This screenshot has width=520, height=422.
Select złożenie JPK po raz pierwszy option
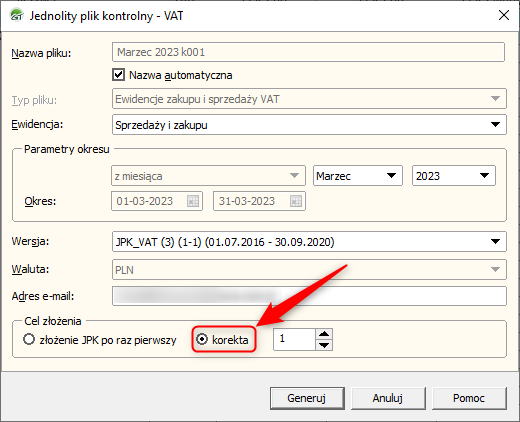point(29,340)
